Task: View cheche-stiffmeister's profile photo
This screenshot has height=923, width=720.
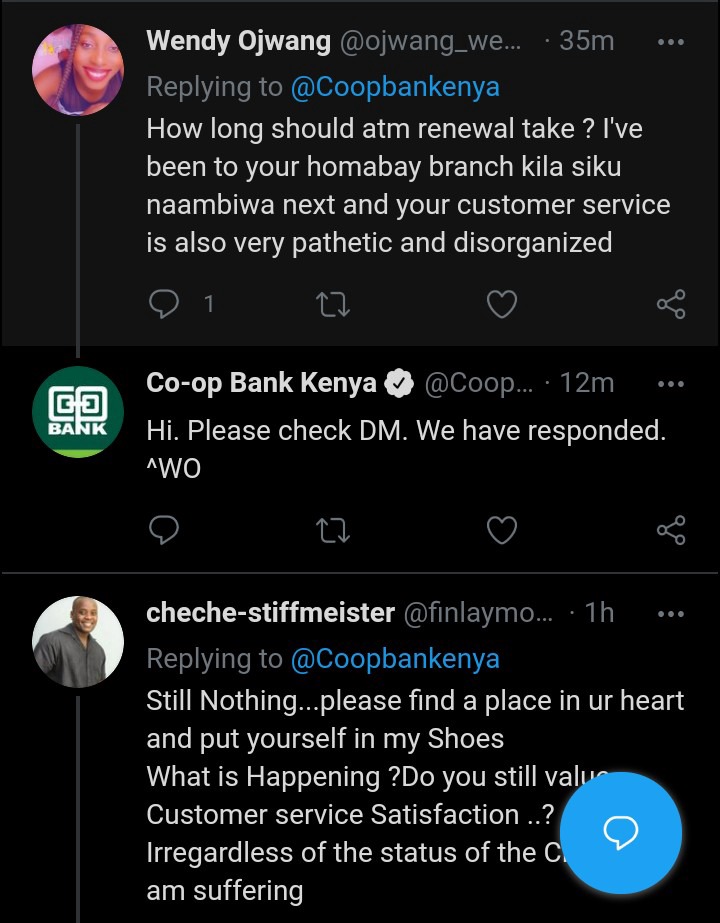Action: coord(78,642)
